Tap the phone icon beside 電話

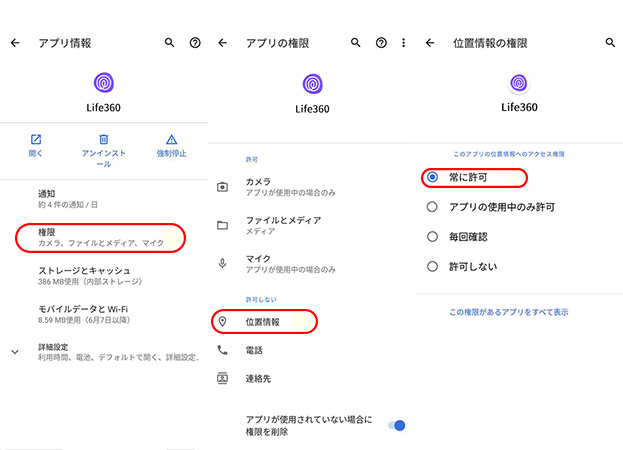point(222,350)
